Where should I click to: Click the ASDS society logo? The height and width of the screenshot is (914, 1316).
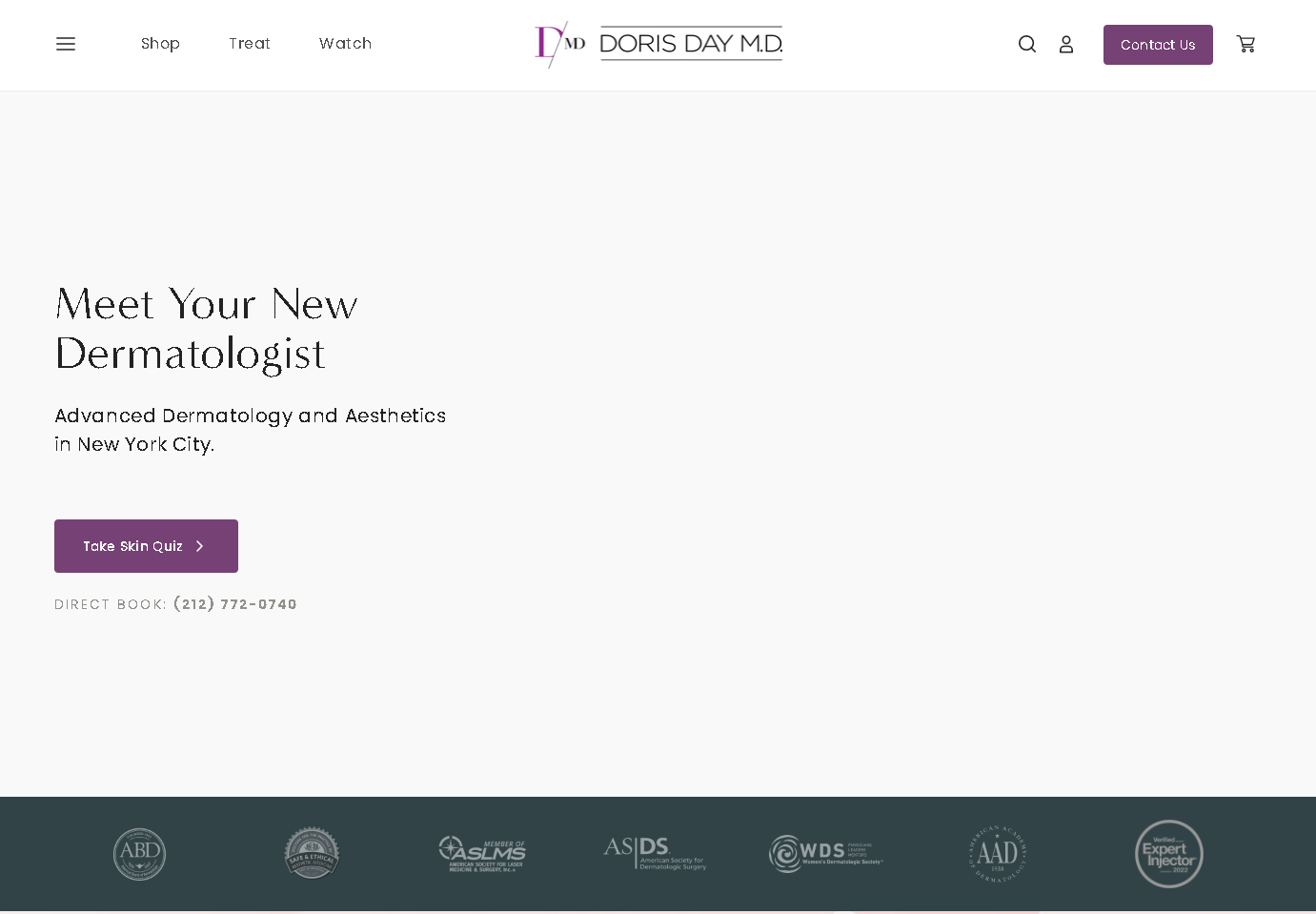[x=655, y=853]
